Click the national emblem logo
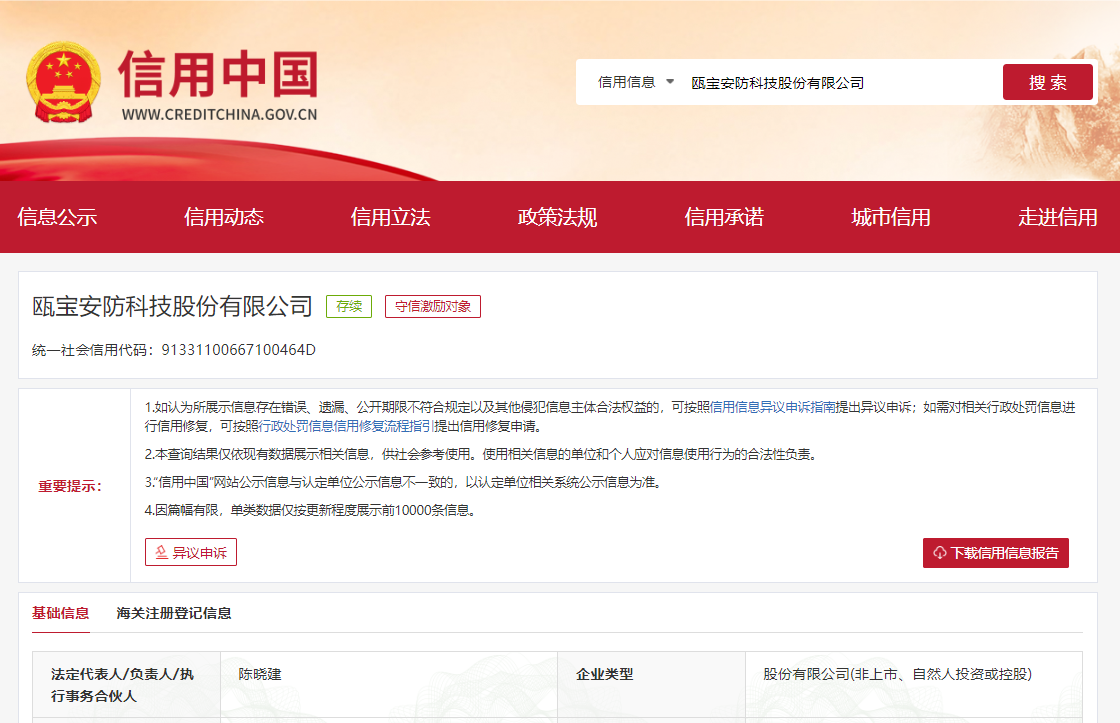This screenshot has height=723, width=1120. point(64,82)
